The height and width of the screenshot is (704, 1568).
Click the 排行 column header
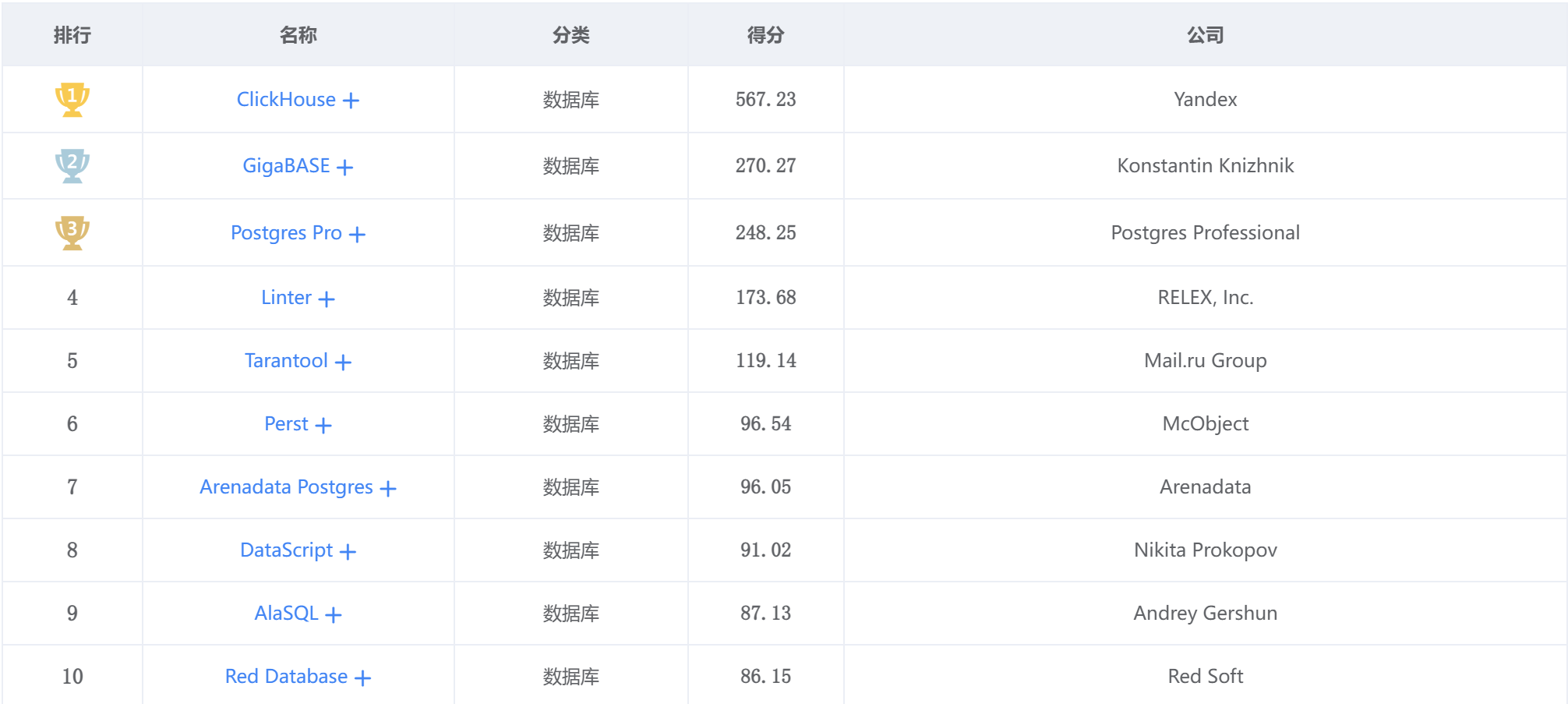(x=72, y=35)
